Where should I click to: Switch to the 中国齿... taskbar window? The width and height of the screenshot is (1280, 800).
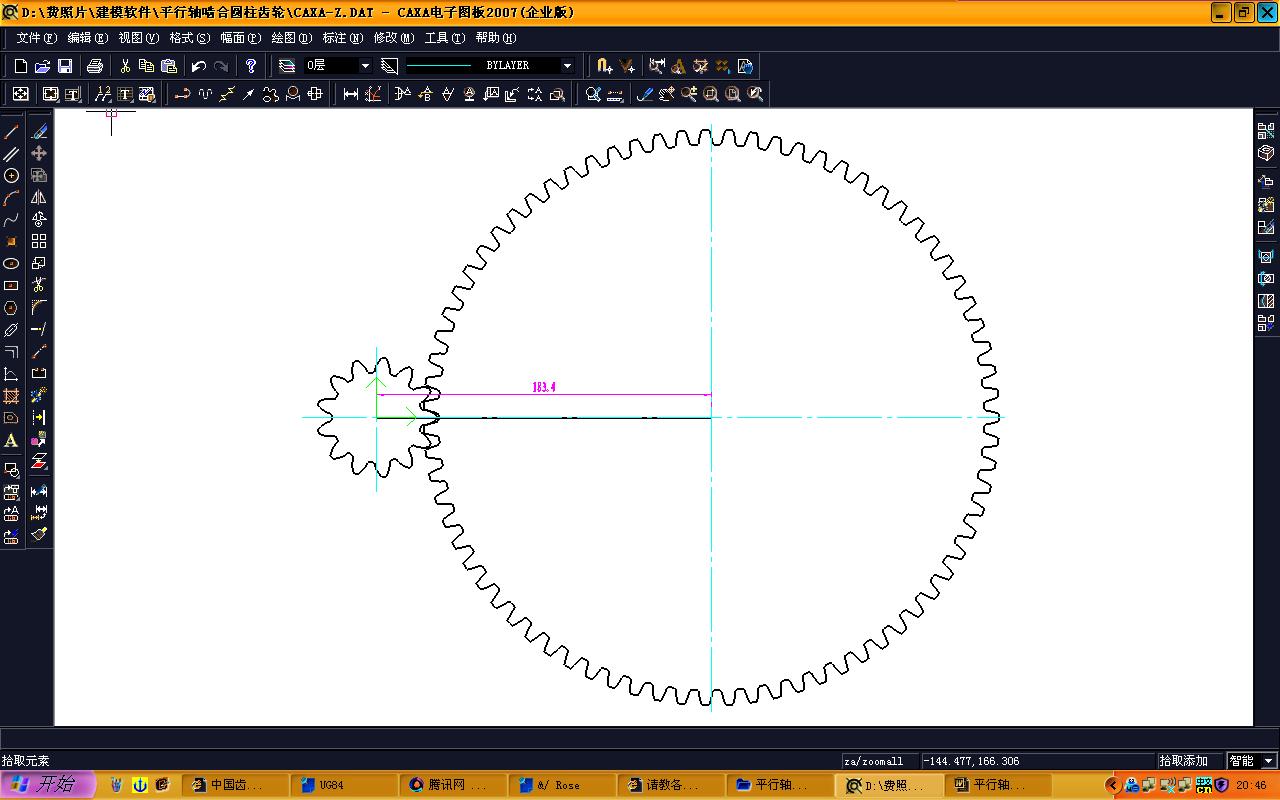(x=236, y=785)
